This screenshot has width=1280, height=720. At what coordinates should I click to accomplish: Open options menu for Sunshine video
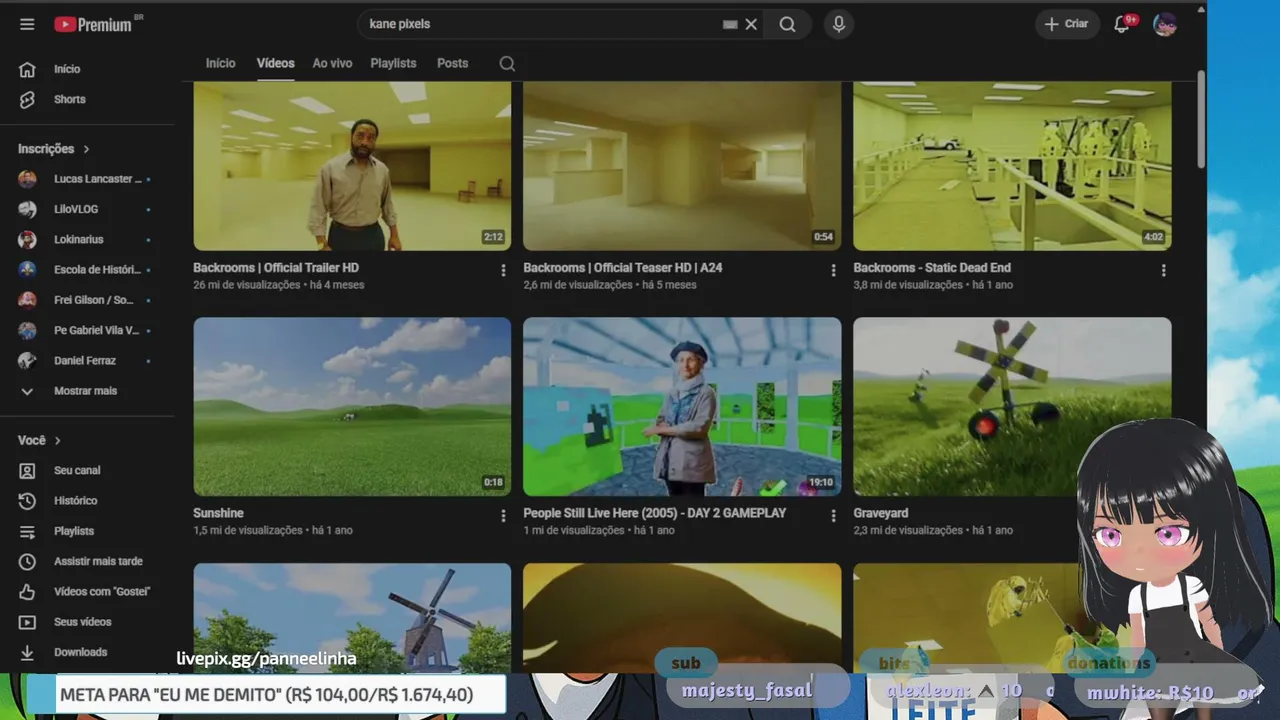[503, 515]
